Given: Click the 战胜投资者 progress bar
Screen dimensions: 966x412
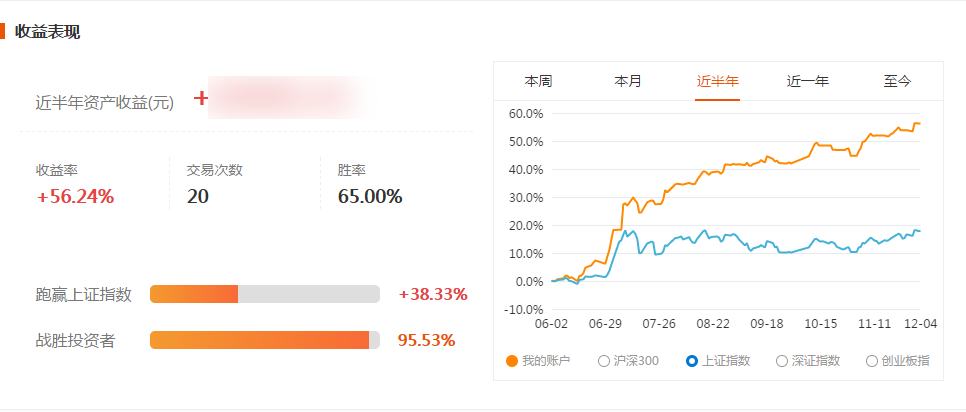Looking at the screenshot, I should tap(265, 340).
